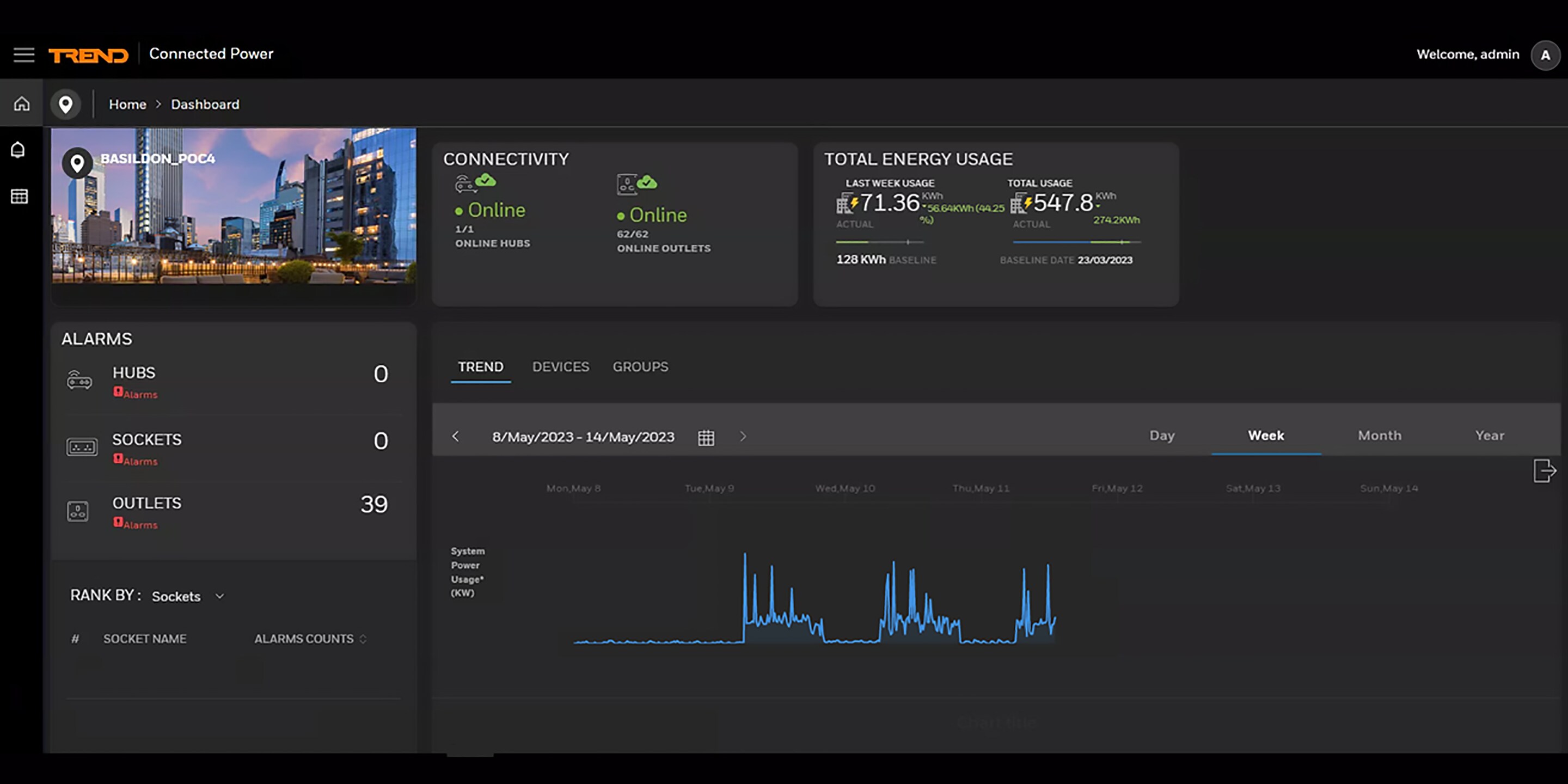Viewport: 1568px width, 784px height.
Task: Select the Year time range
Action: click(1490, 436)
